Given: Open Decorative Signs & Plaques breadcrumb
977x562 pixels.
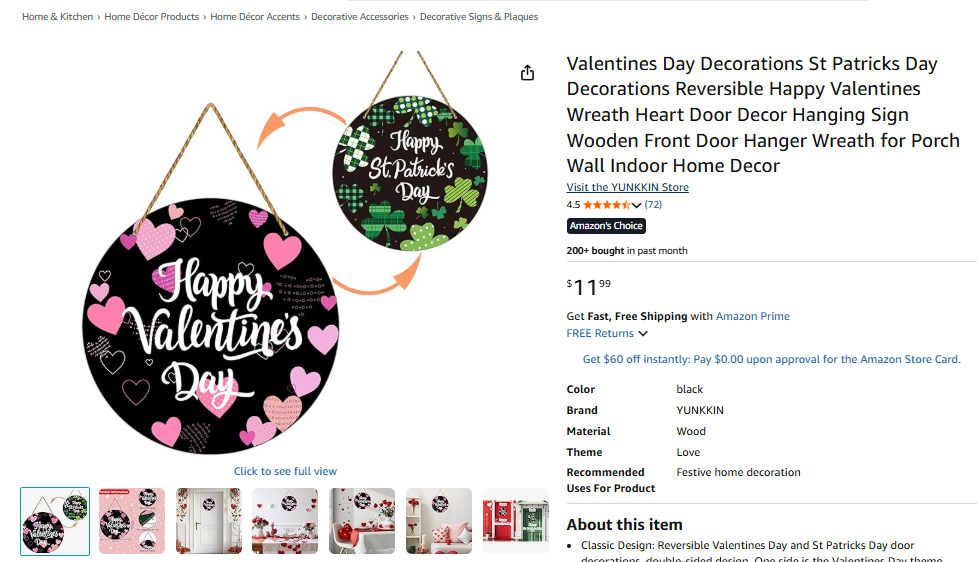Looking at the screenshot, I should (x=479, y=17).
